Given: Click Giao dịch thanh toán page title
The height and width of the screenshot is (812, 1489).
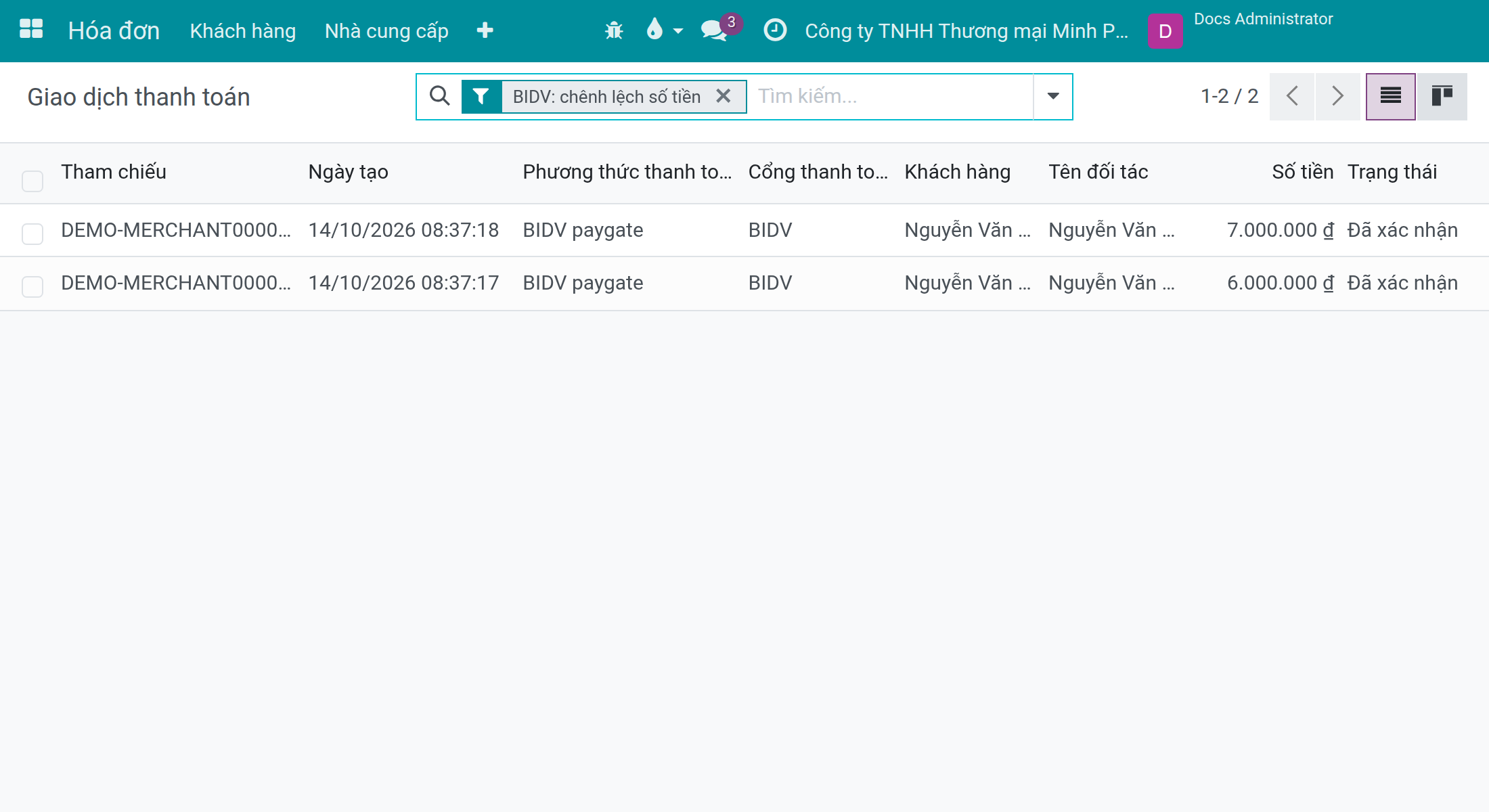Looking at the screenshot, I should [139, 97].
